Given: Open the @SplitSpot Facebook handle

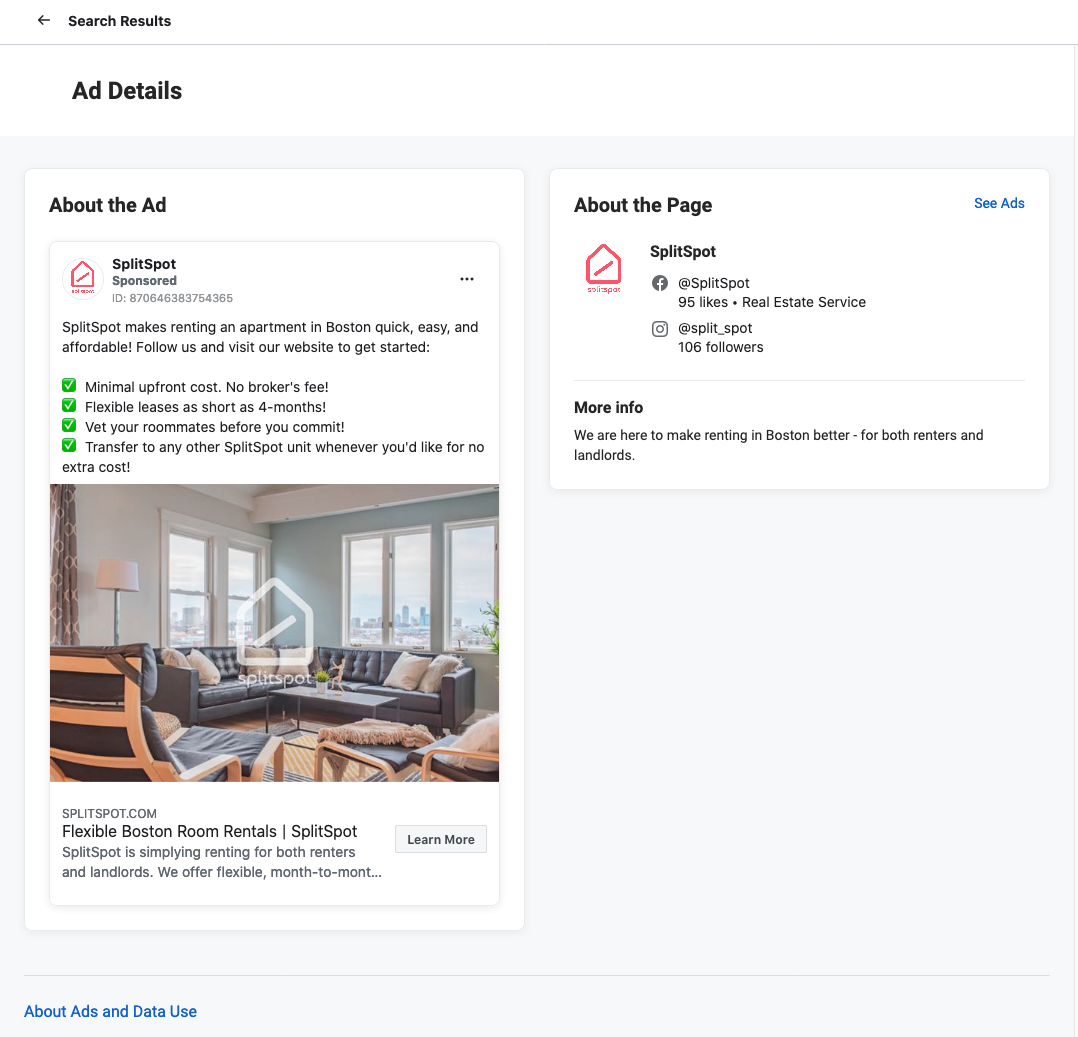Looking at the screenshot, I should pyautogui.click(x=714, y=283).
